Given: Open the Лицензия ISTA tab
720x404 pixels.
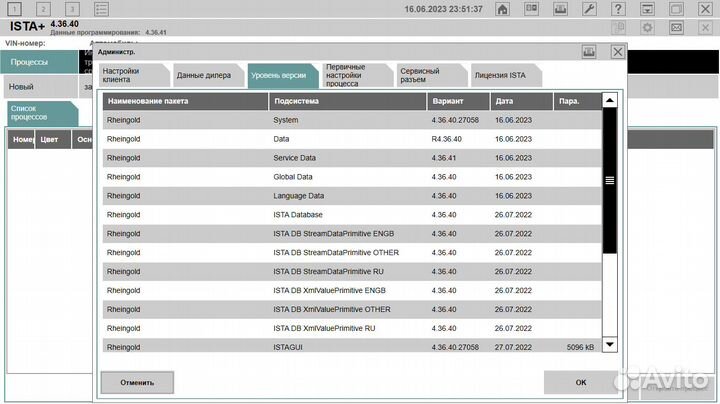Looking at the screenshot, I should (x=506, y=75).
